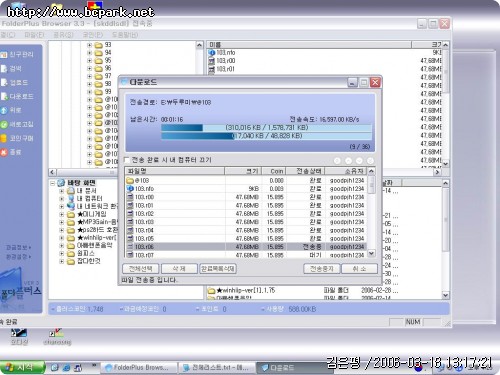This screenshot has width=500, height=375.
Task: Click the 103.nfo icon in main file list
Action: (211, 53)
